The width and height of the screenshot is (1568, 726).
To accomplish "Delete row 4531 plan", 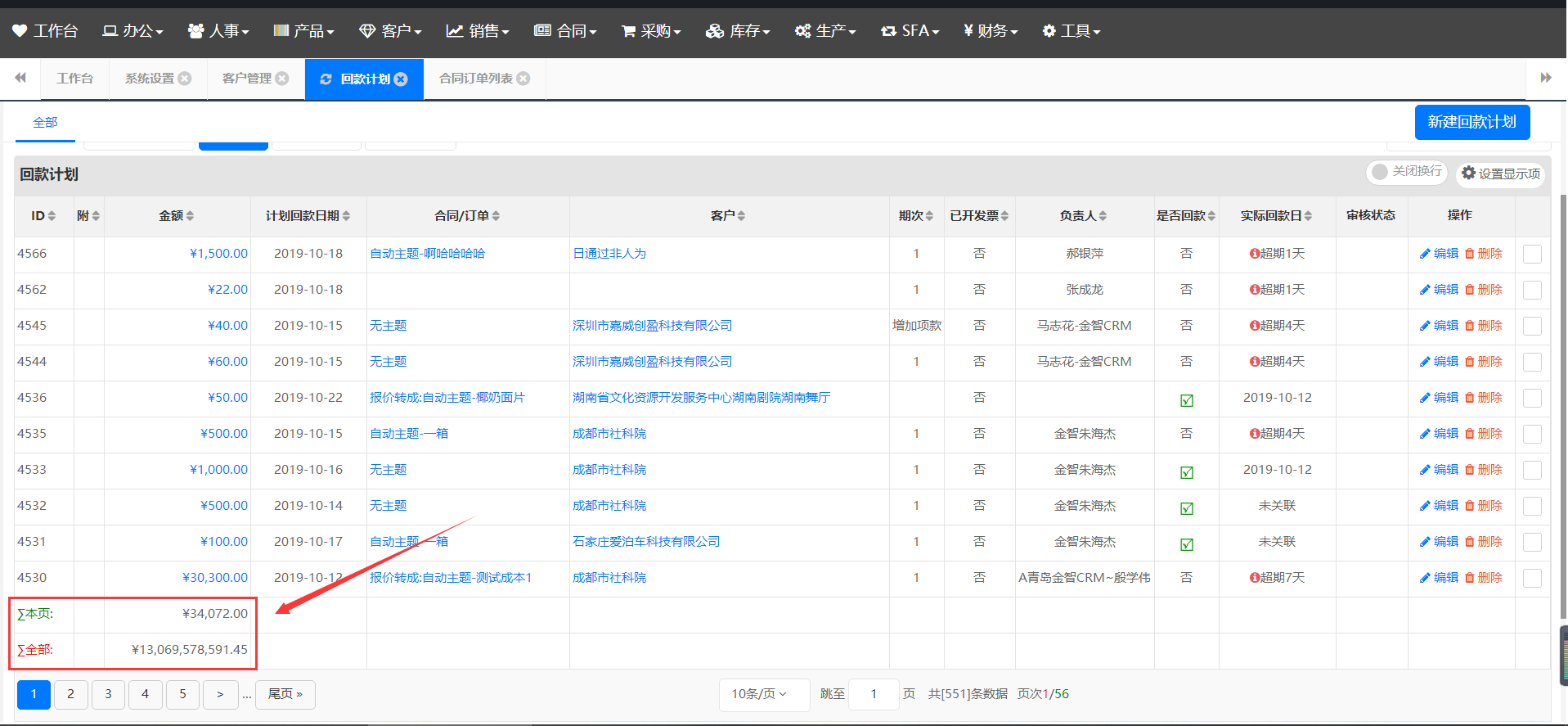I will tap(1484, 542).
